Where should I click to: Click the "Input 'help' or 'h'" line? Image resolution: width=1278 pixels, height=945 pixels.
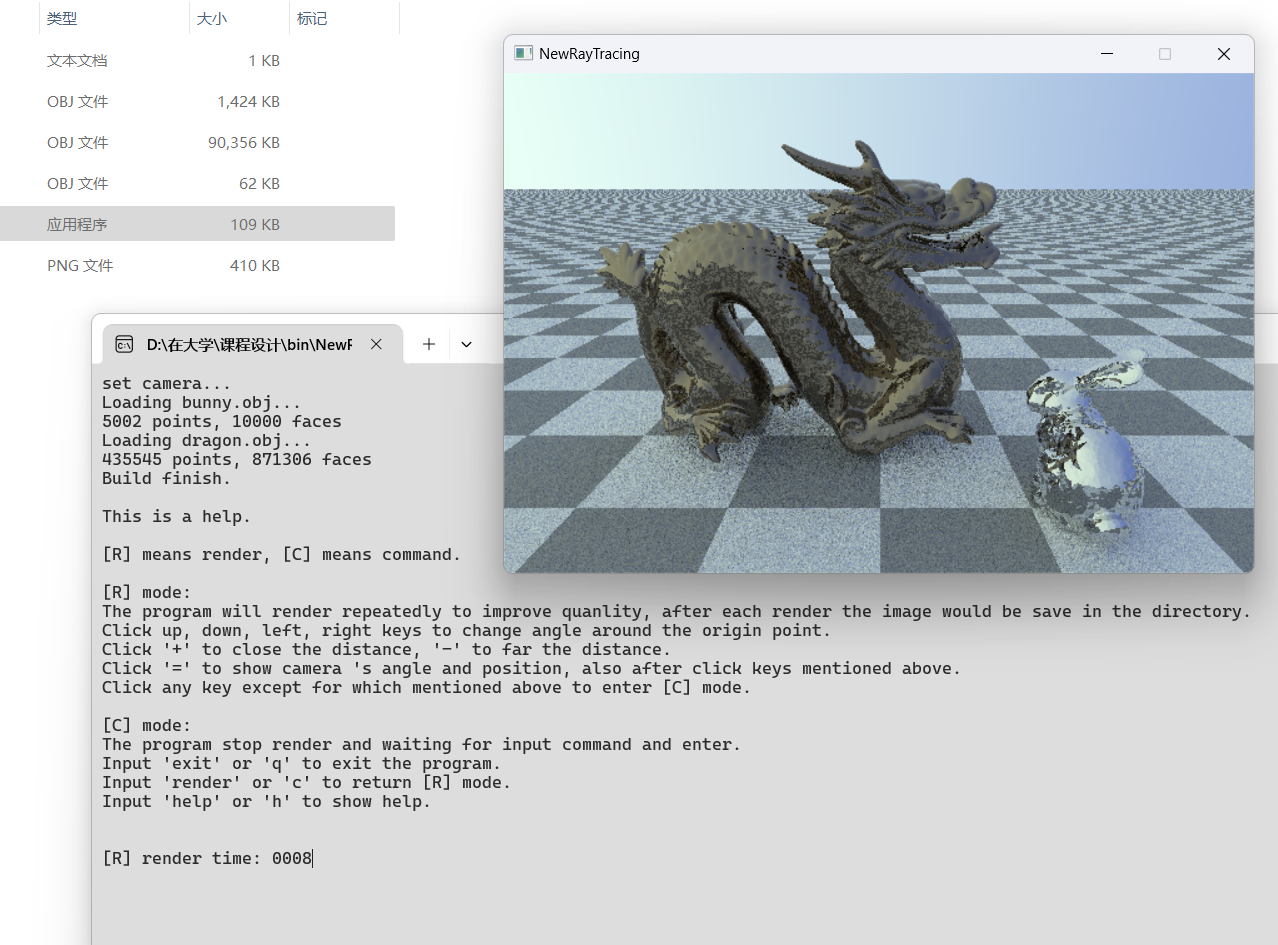tap(267, 801)
